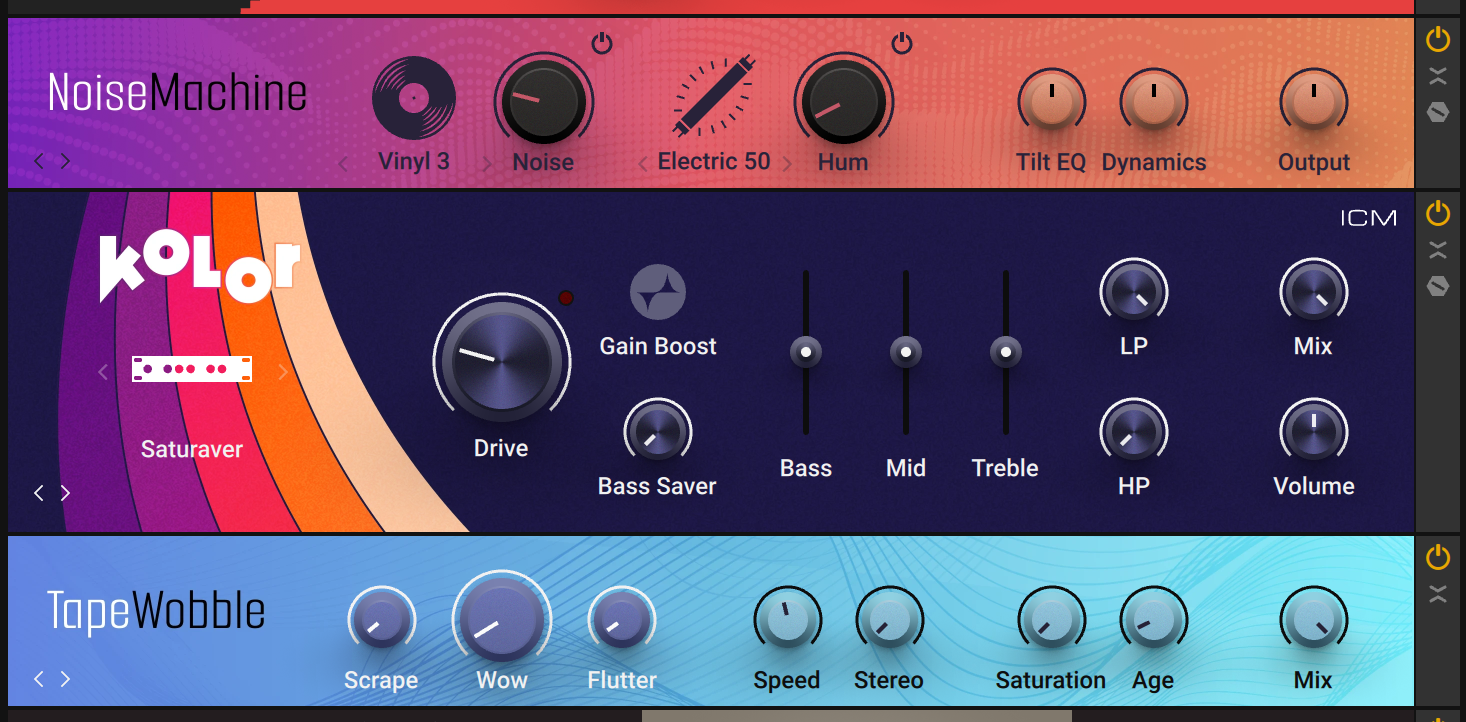Click the Scrape knob
Image resolution: width=1466 pixels, height=722 pixels.
381,620
